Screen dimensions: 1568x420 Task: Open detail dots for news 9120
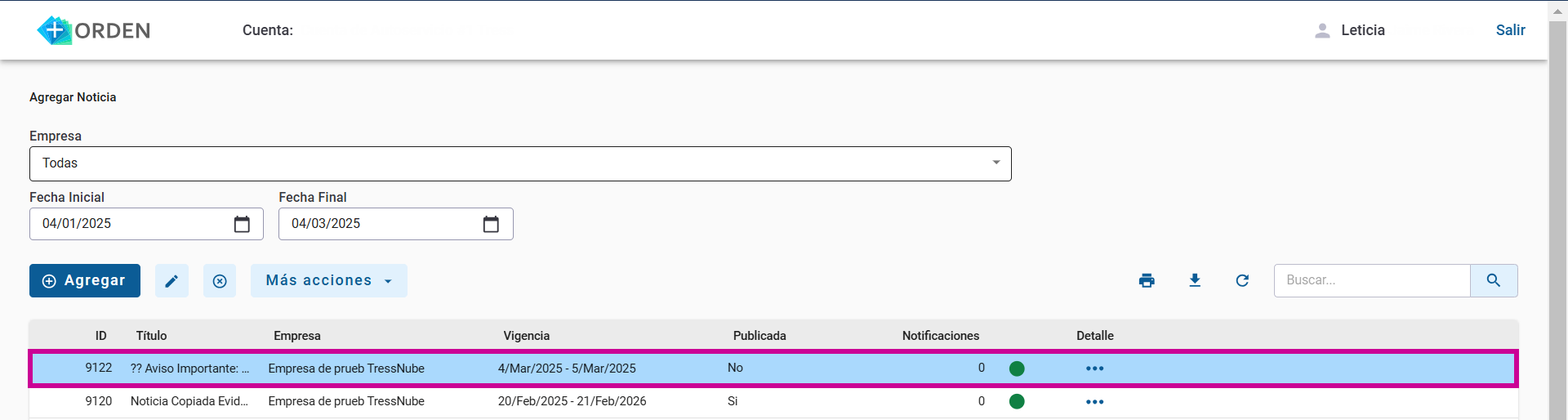click(x=1094, y=402)
